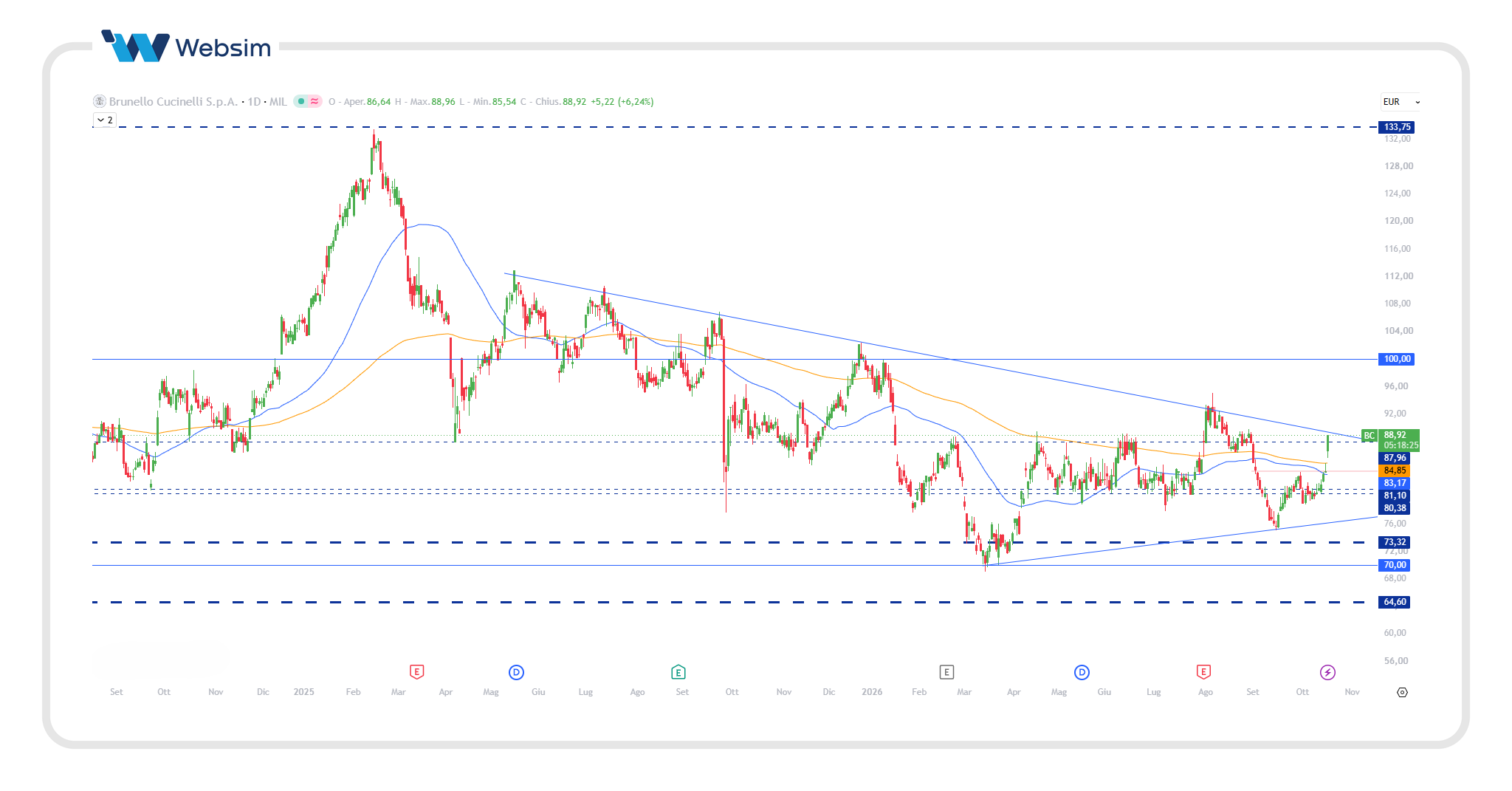Viewport: 1512px width, 791px height.
Task: Open the red earnings marker at Mar 2025
Action: (416, 672)
